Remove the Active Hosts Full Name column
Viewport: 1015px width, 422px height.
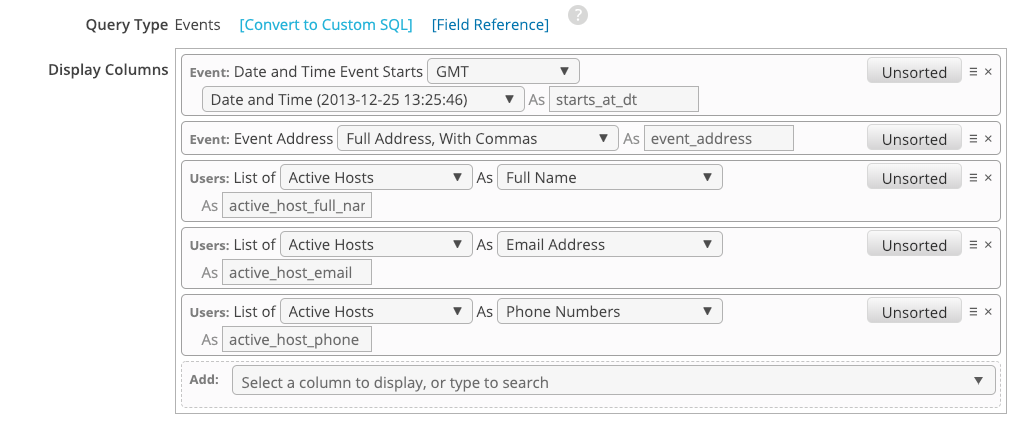[988, 178]
